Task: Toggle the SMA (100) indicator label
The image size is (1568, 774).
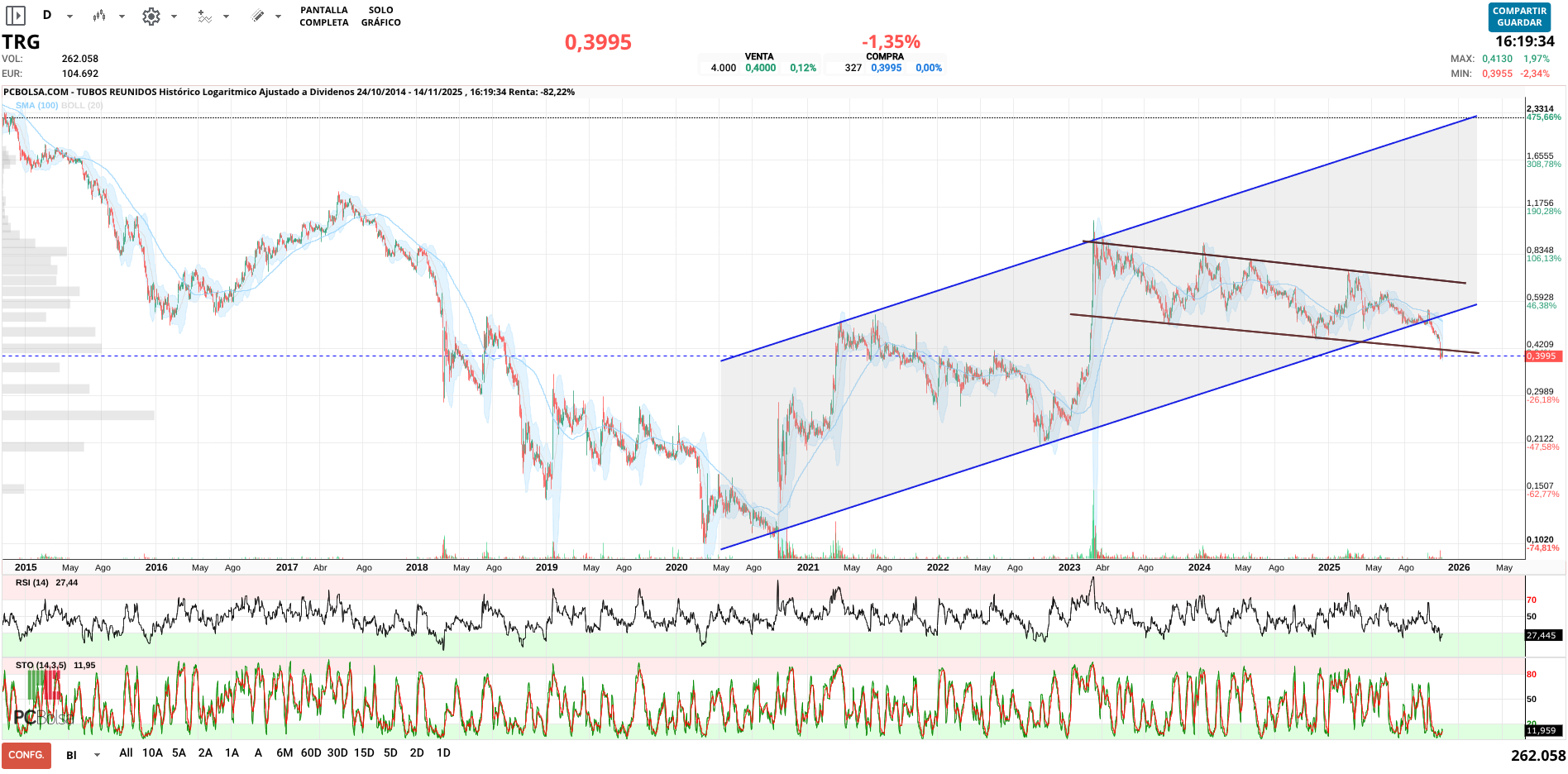Action: (x=36, y=105)
